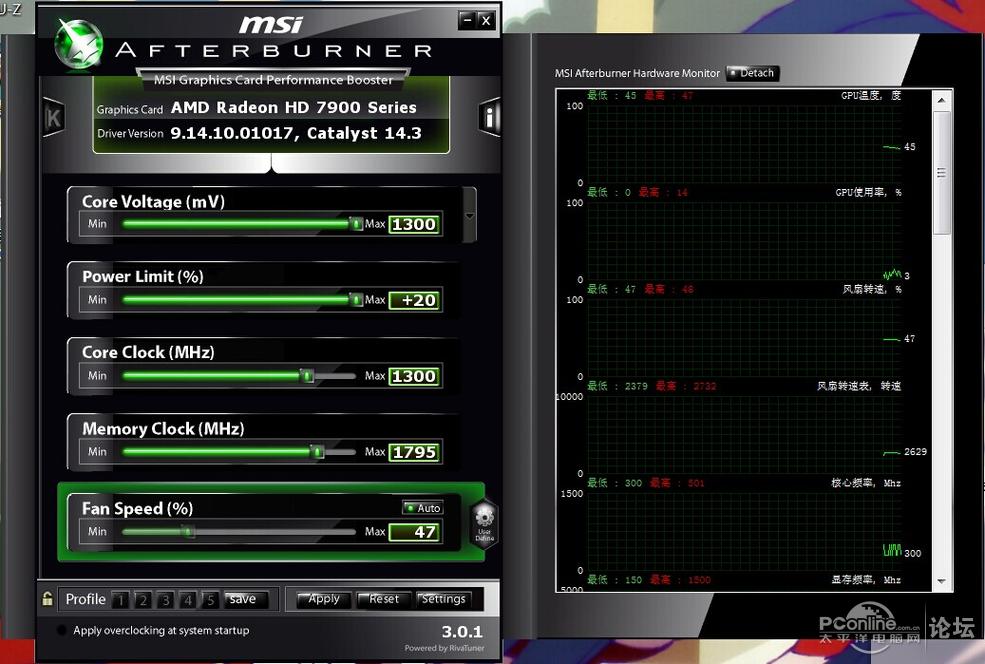Click the hardware monitor scroll down arrow
This screenshot has width=985, height=664.
[x=941, y=581]
